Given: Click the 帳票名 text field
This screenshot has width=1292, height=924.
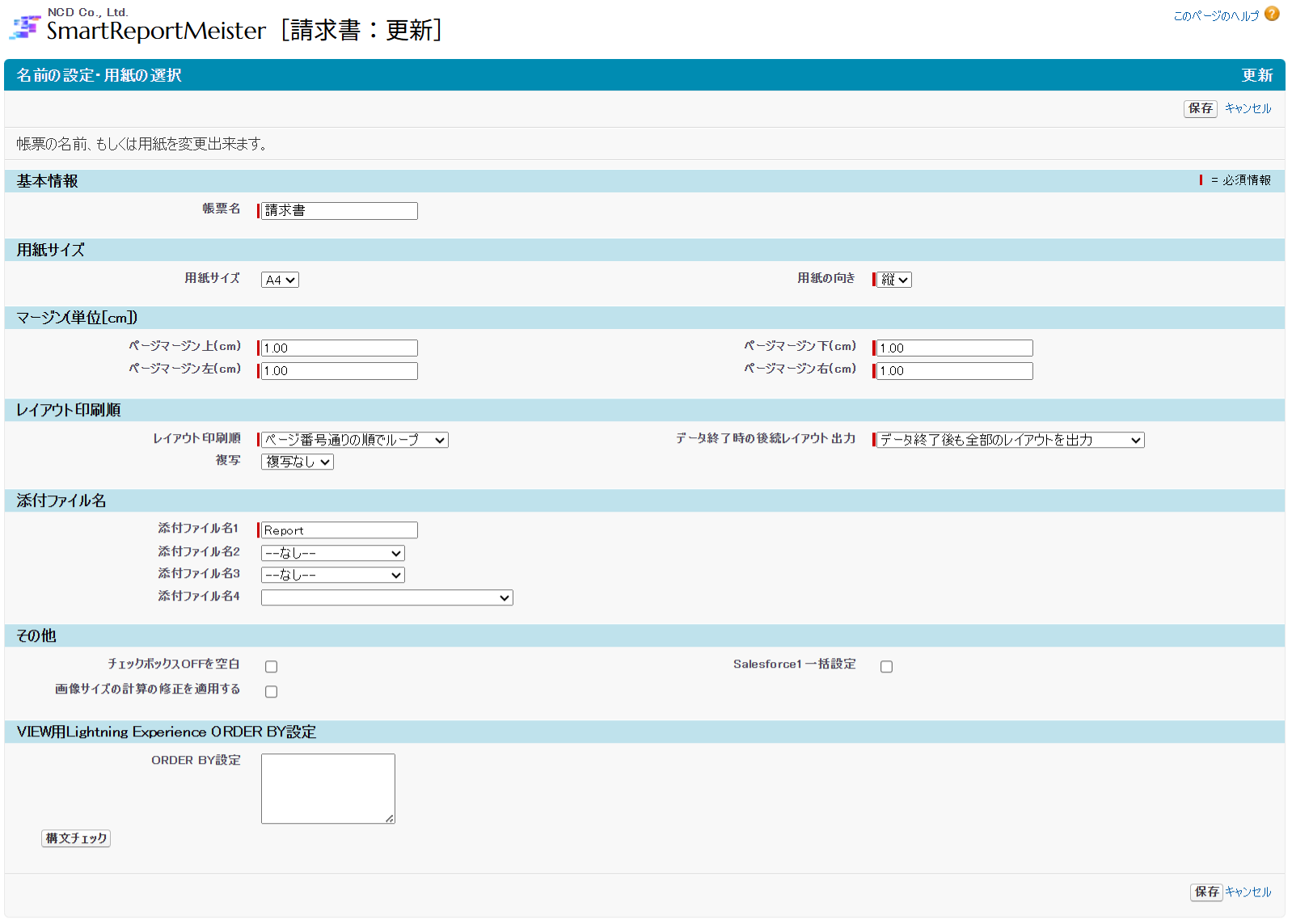Looking at the screenshot, I should tap(339, 211).
